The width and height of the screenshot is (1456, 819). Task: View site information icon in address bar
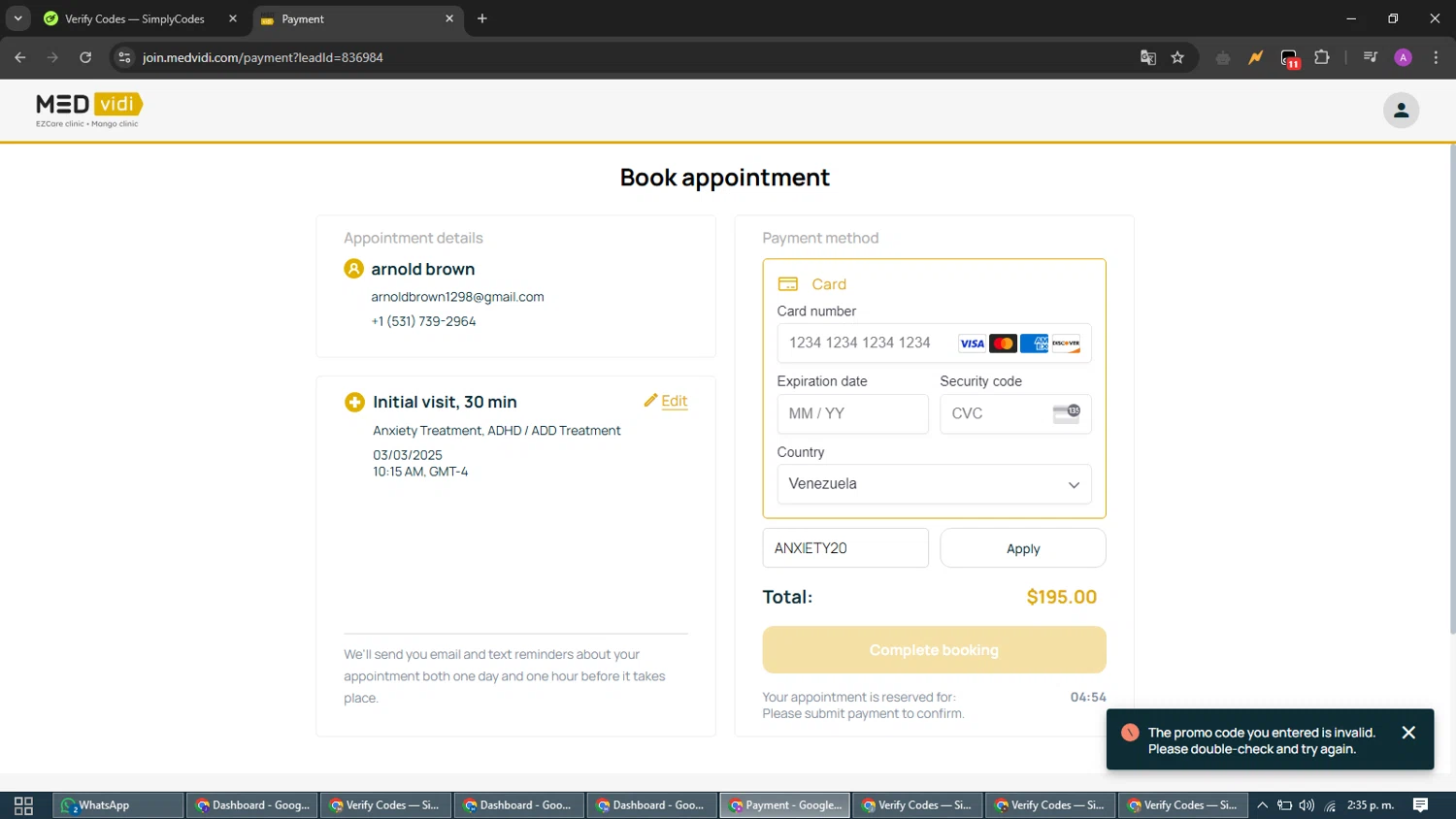pos(124,57)
